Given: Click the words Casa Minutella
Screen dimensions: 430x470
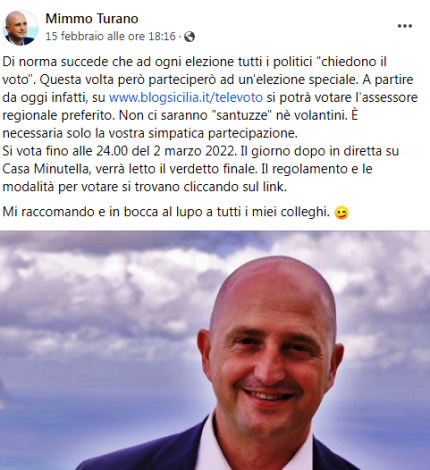Looking at the screenshot, I should (47, 169).
